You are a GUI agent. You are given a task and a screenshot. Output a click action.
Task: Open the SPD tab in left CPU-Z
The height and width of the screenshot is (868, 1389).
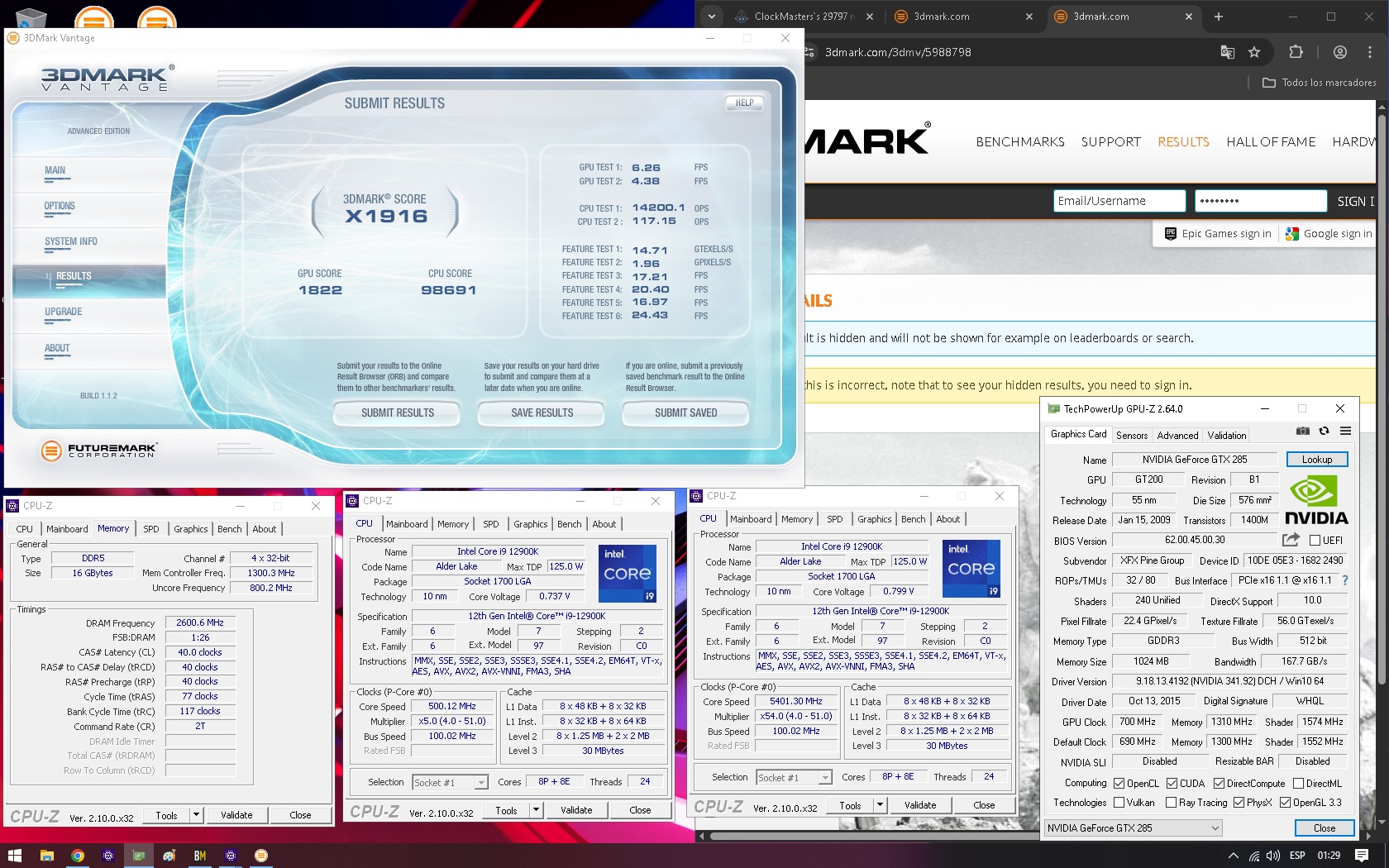[x=151, y=529]
